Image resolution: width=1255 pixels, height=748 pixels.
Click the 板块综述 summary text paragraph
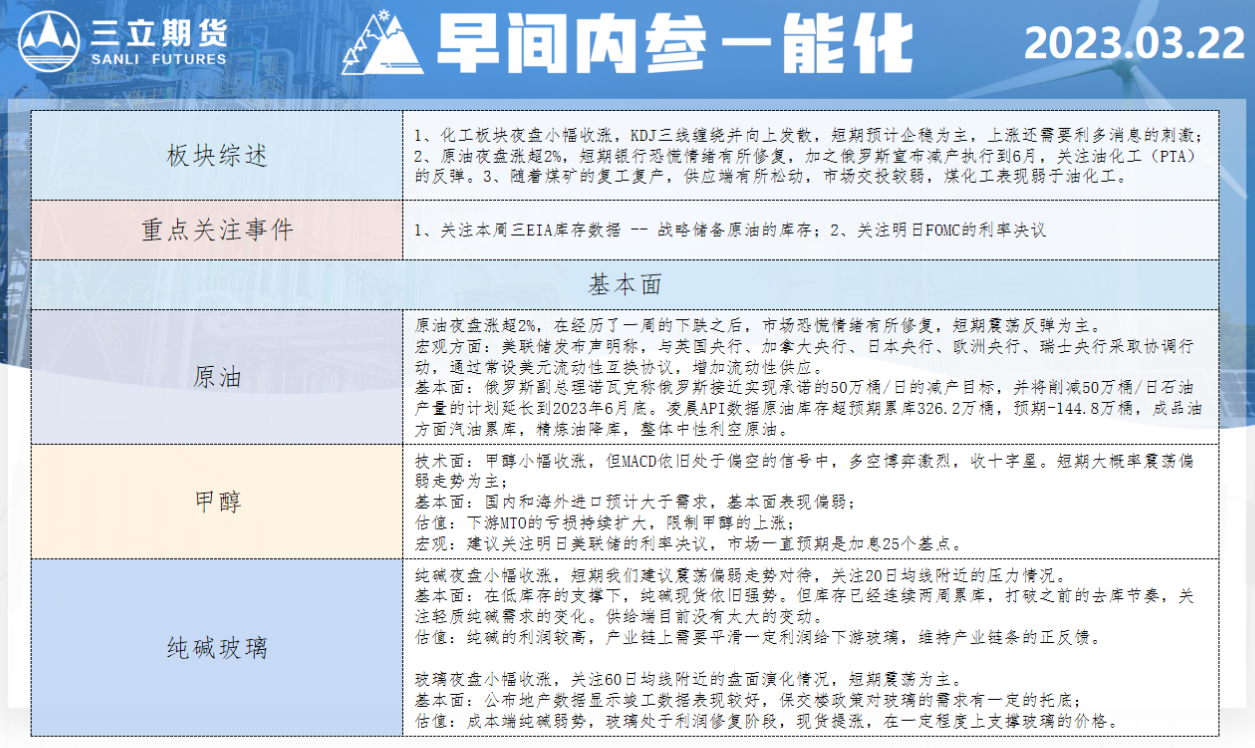click(810, 156)
